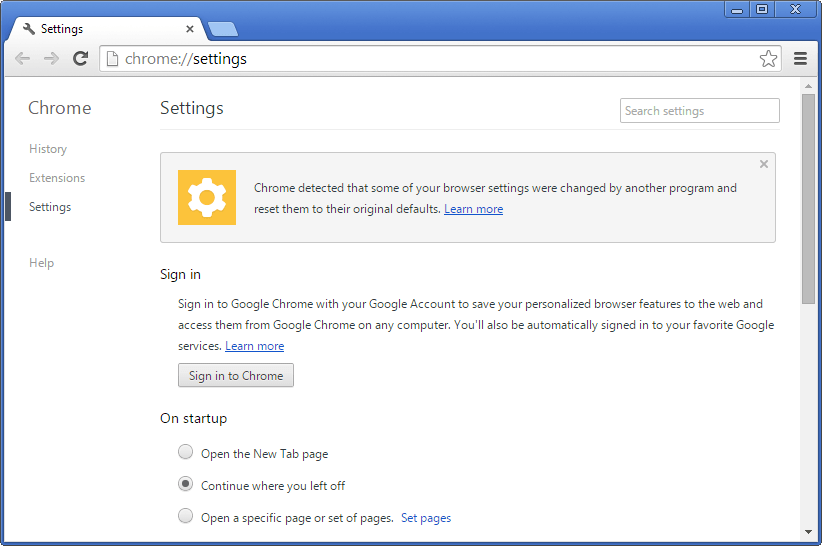Open the Chrome hamburger menu

click(800, 59)
